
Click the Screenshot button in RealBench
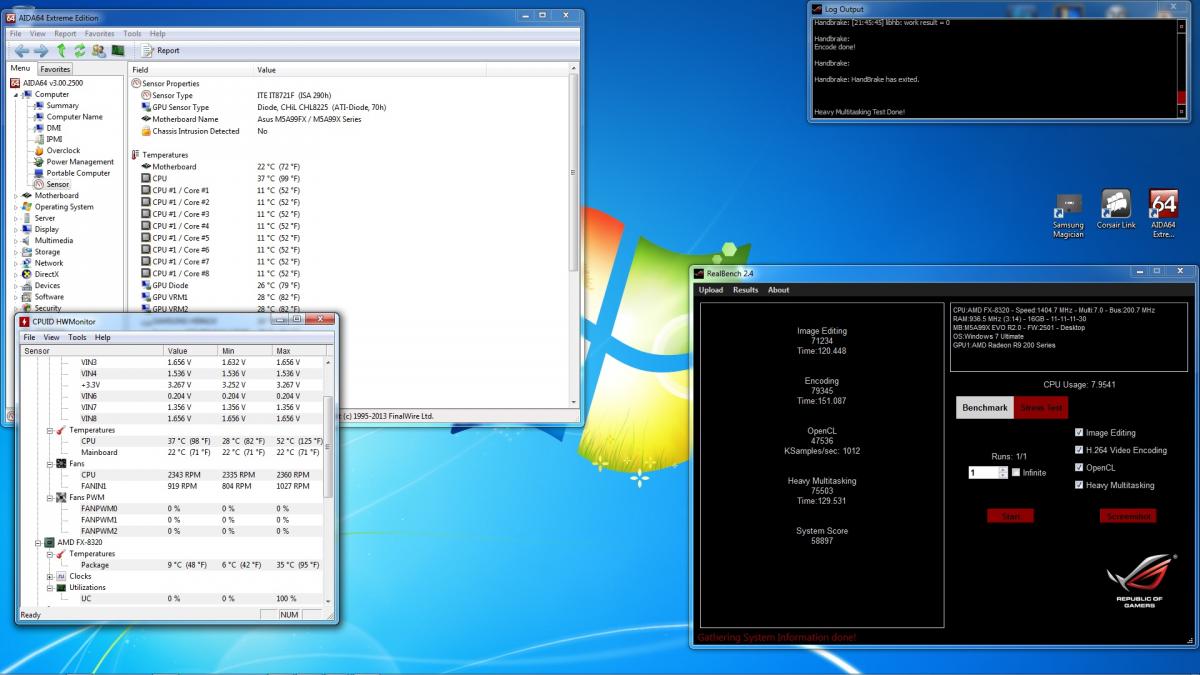(1128, 516)
